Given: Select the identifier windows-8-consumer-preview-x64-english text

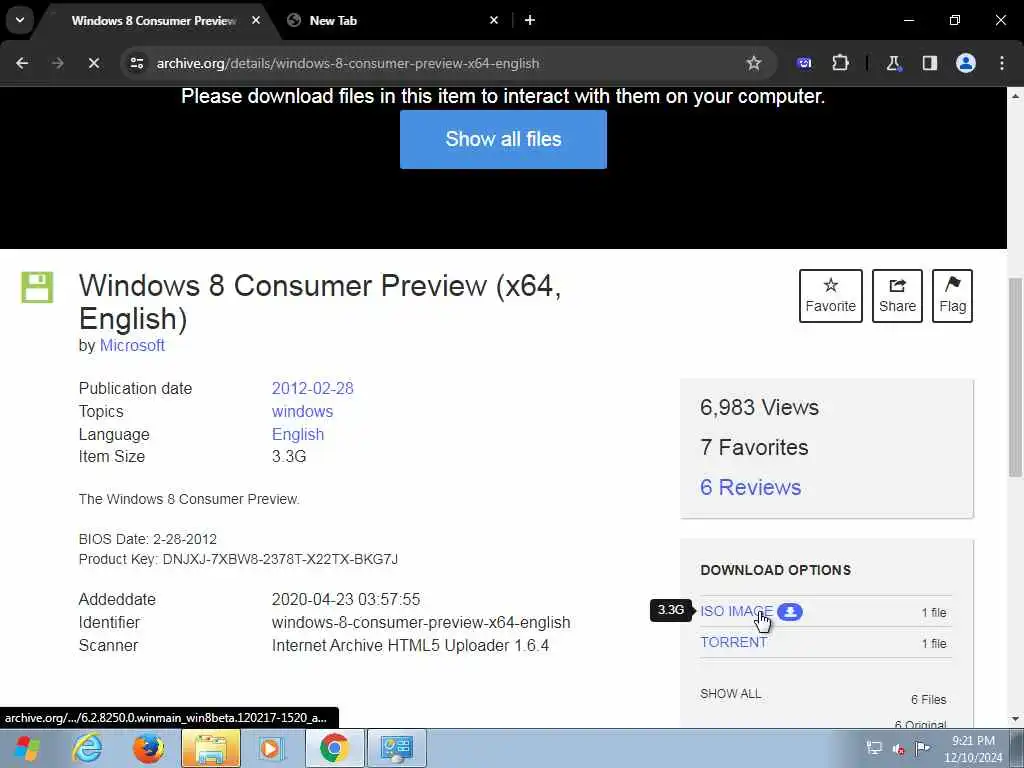Looking at the screenshot, I should [421, 622].
